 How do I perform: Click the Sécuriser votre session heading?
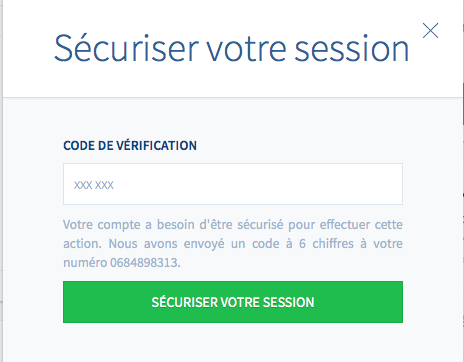click(232, 49)
